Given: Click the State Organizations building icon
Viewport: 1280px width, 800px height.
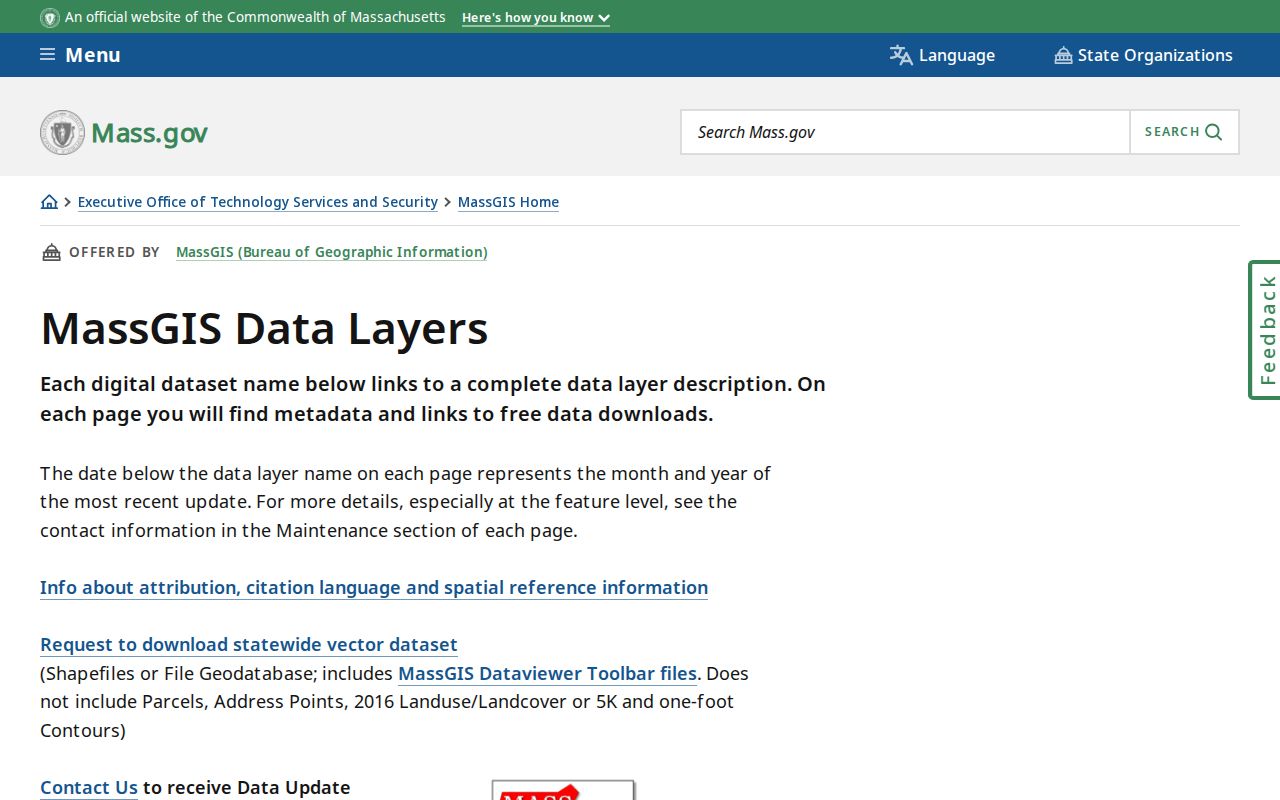Looking at the screenshot, I should [1063, 55].
